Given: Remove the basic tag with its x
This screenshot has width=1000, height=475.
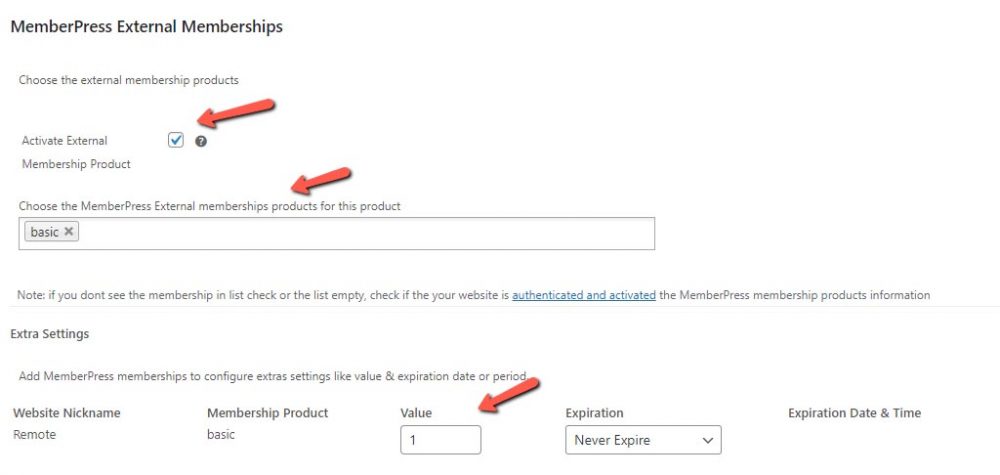Looking at the screenshot, I should click(x=68, y=232).
